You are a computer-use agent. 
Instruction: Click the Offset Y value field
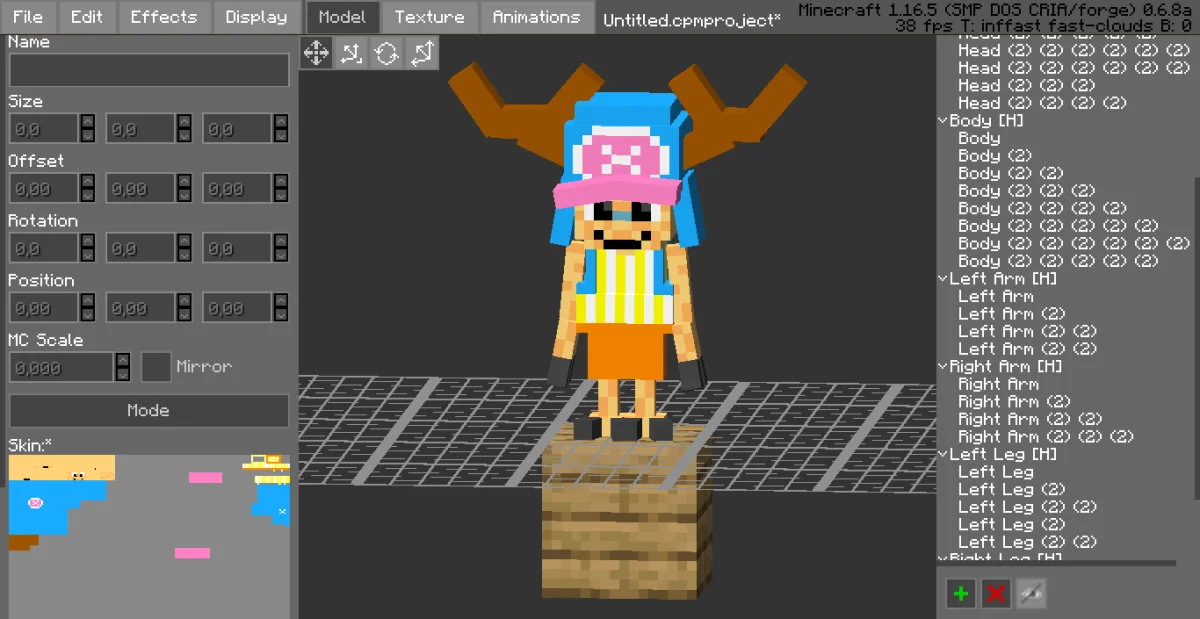[141, 188]
